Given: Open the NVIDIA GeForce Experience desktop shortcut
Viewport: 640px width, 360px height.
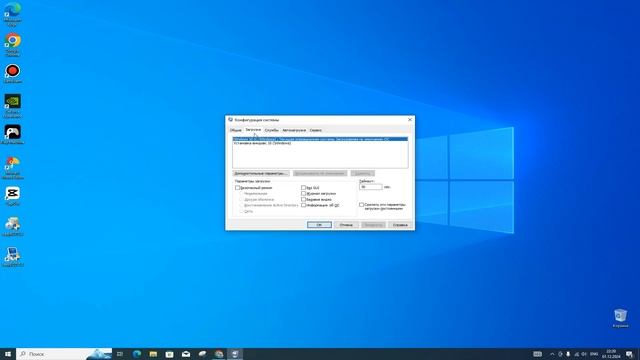Looking at the screenshot, I should 13,105.
